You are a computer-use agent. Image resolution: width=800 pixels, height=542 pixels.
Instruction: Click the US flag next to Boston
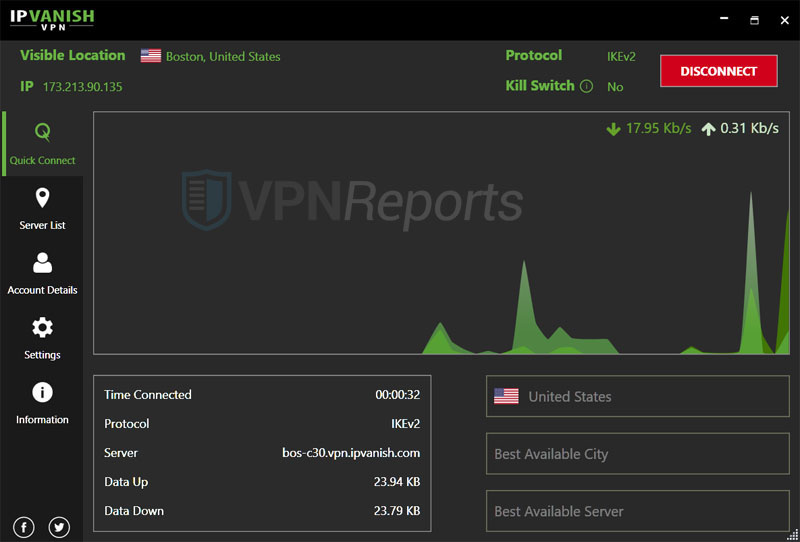pyautogui.click(x=151, y=56)
